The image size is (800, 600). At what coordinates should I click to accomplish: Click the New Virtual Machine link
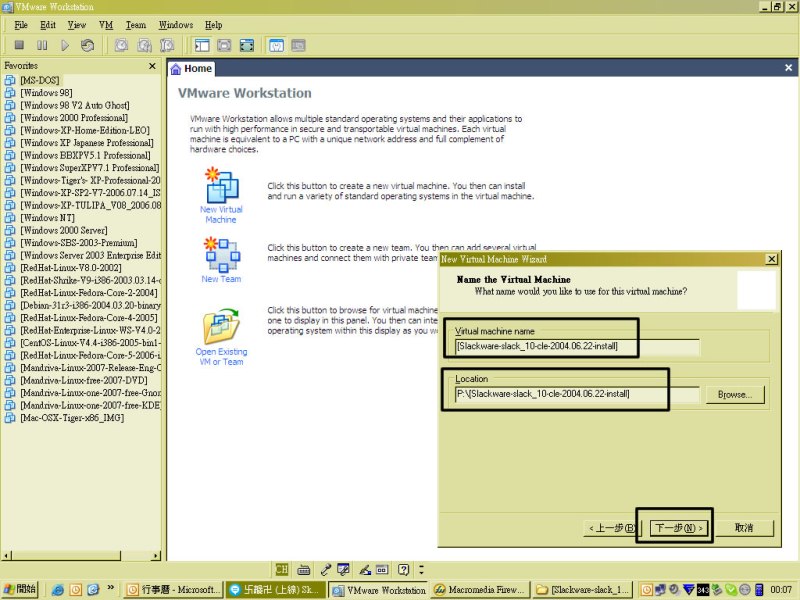click(221, 214)
